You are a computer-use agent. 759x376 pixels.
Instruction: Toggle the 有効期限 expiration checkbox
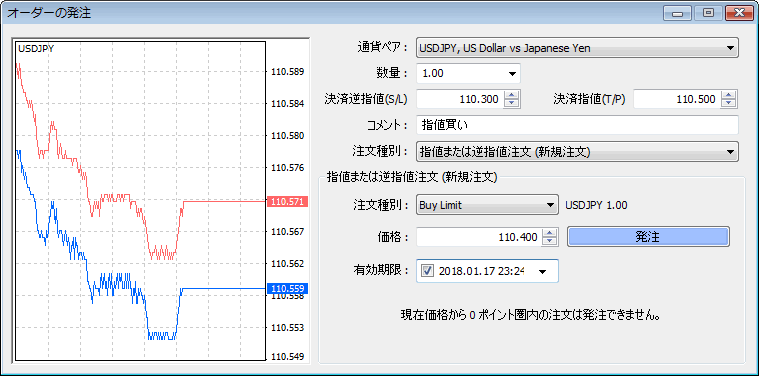click(x=427, y=271)
